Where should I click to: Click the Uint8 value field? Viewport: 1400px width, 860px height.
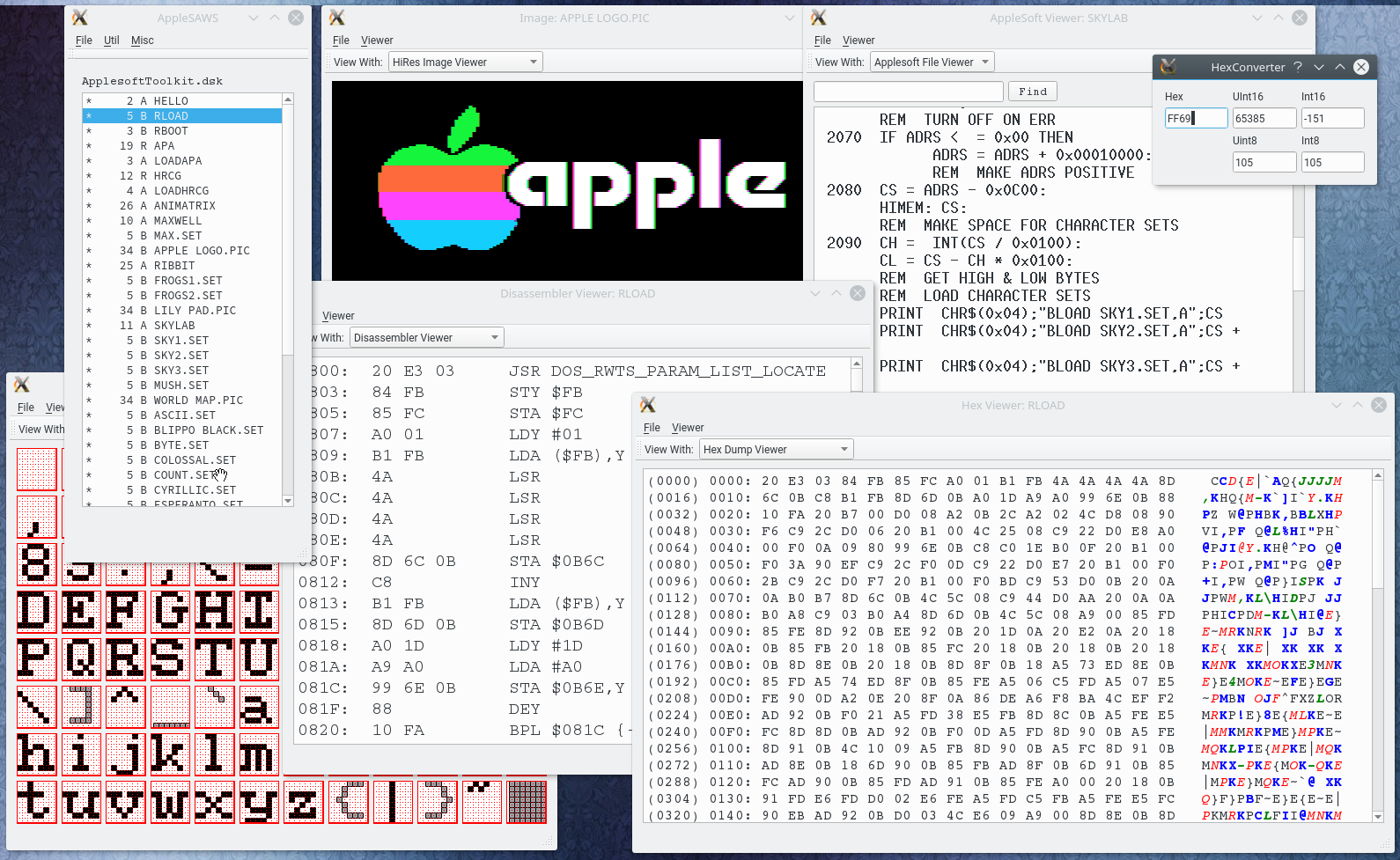[x=1264, y=162]
